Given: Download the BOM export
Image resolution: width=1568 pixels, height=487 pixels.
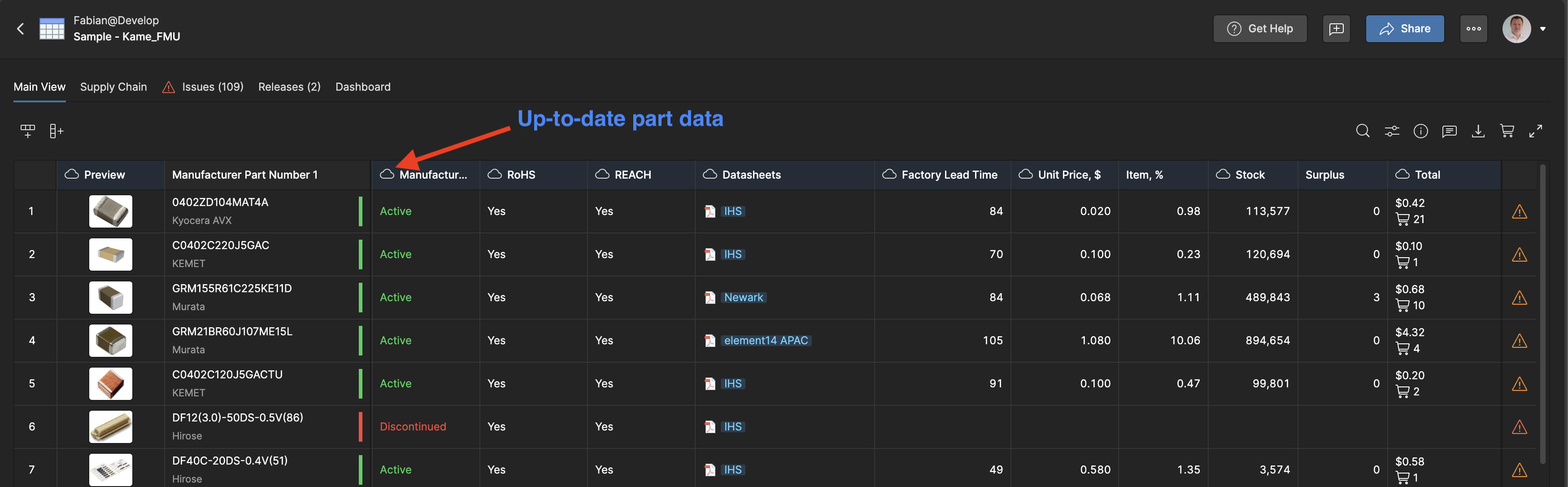Looking at the screenshot, I should coord(1478,131).
